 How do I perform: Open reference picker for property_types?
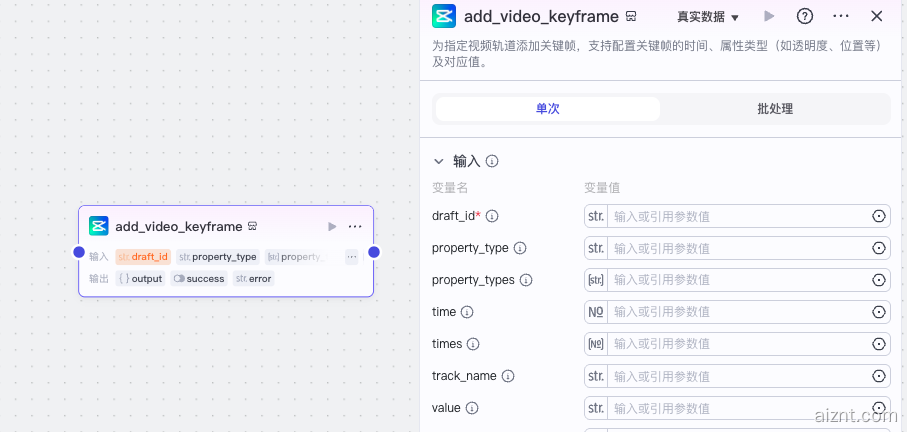click(x=879, y=280)
